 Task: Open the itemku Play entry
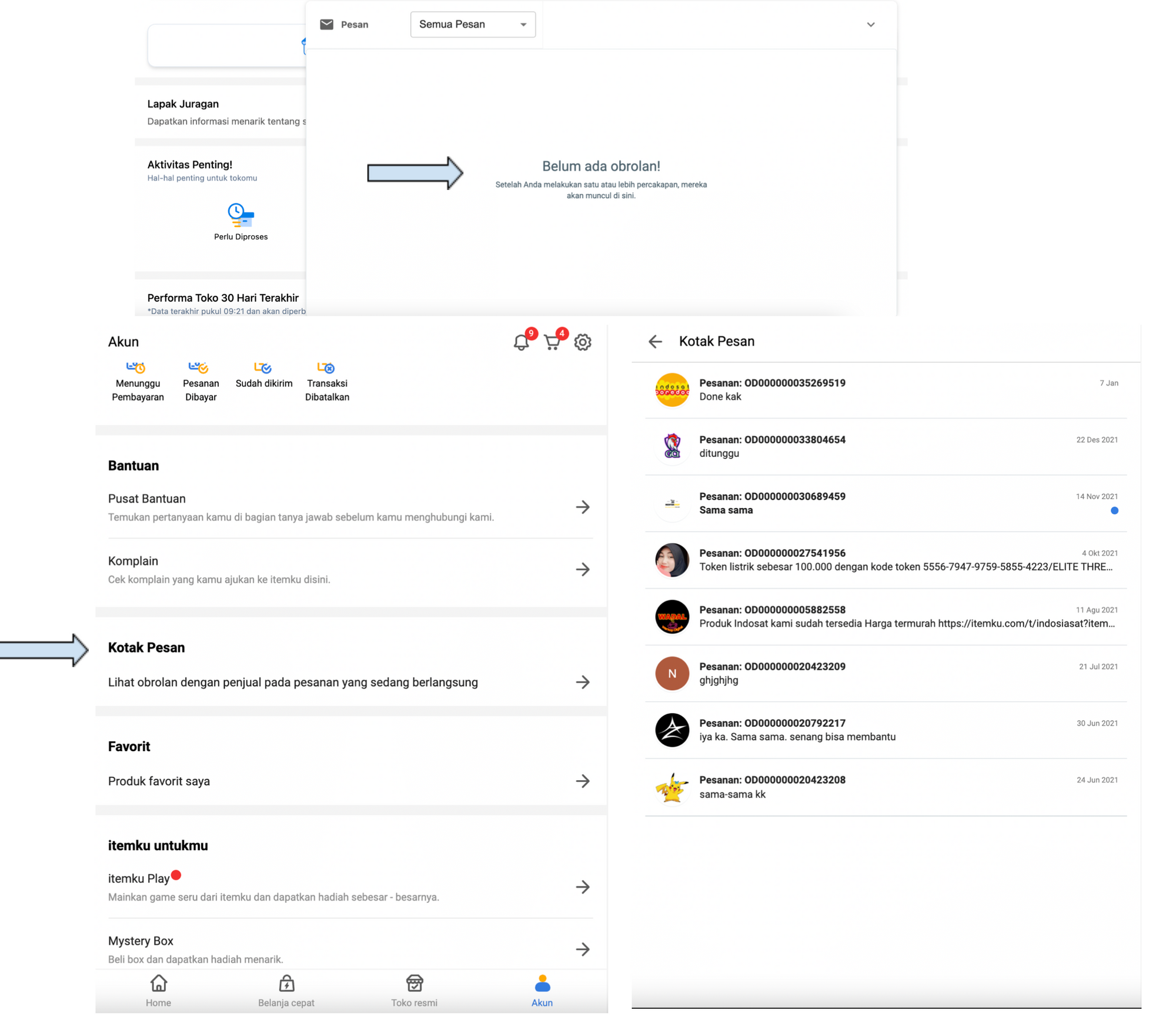point(350,887)
